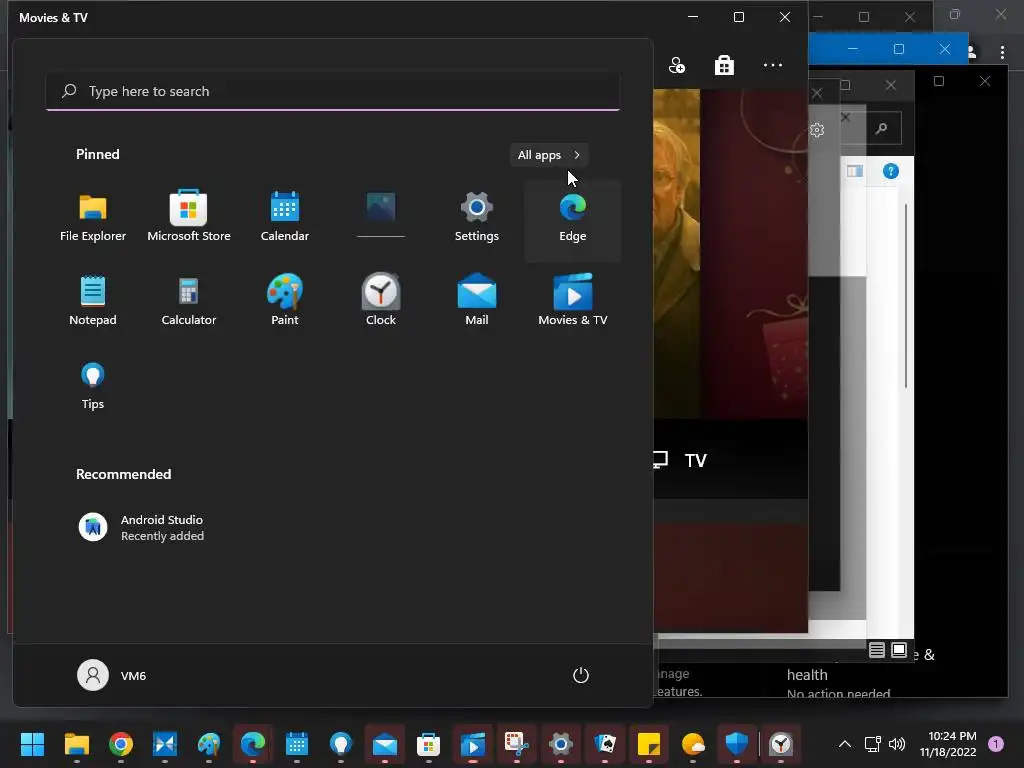The height and width of the screenshot is (768, 1024).
Task: Open recommended Android Studio item
Action: [142, 528]
